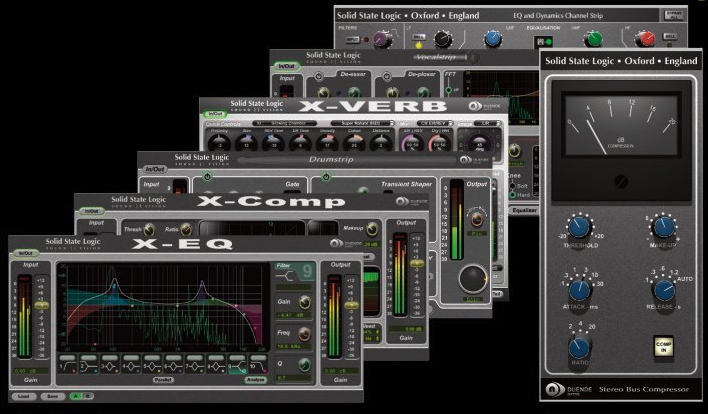
Task: Toggle the Vocalstrip De-ploser power button
Action: 387,76
